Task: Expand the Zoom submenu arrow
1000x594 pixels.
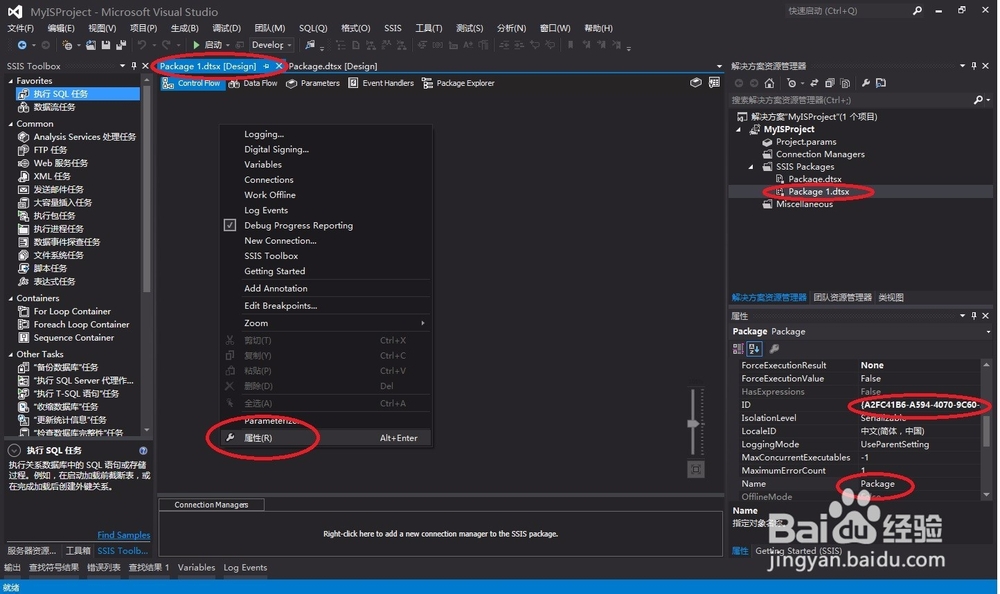Action: (423, 323)
